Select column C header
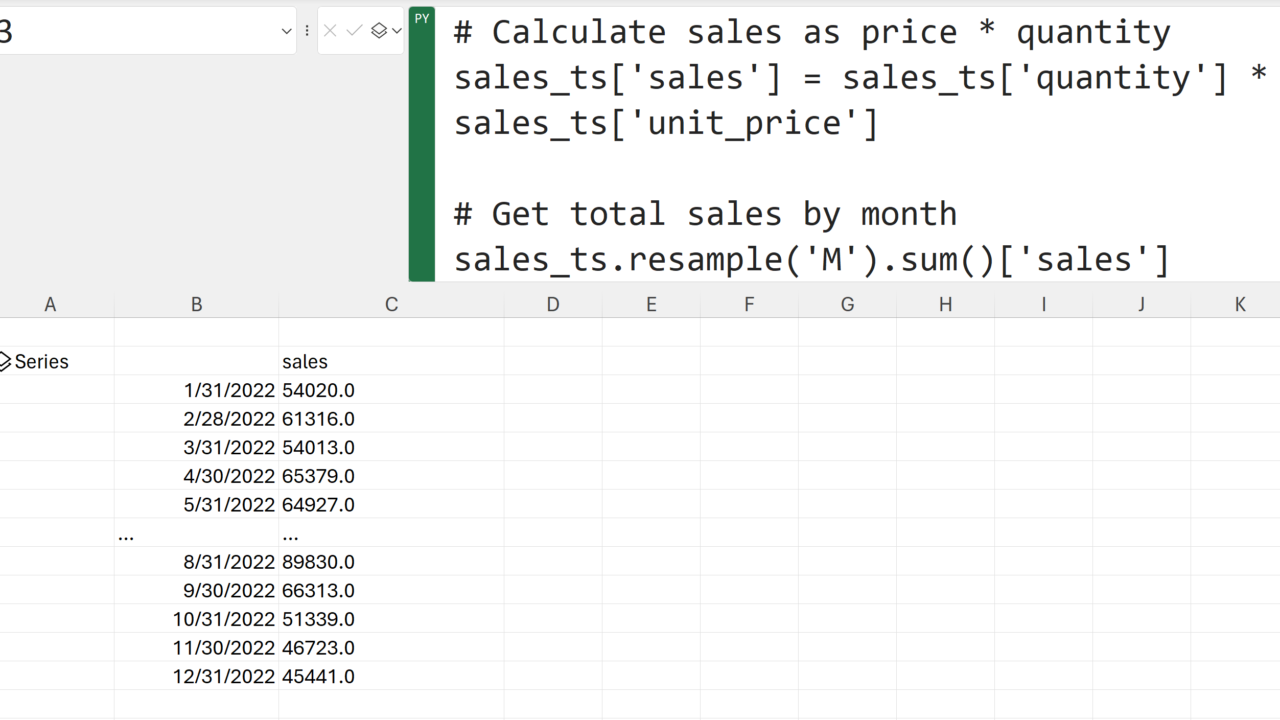 (391, 304)
